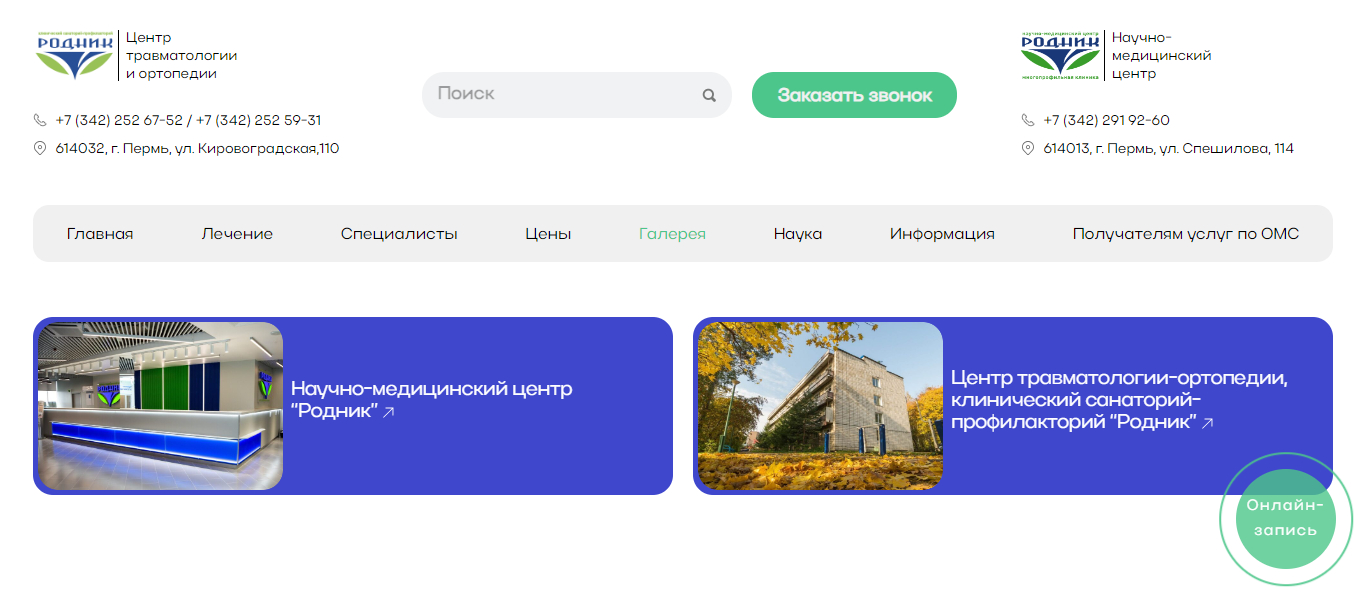
Task: Click the round Онлайн-запись button
Action: [1285, 518]
